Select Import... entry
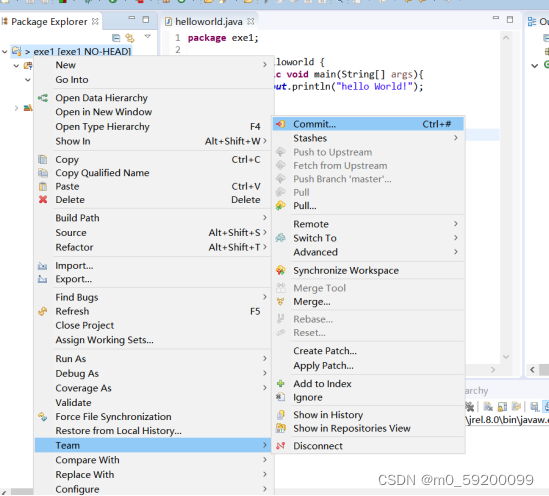Image resolution: width=549 pixels, height=496 pixels. (x=153, y=266)
